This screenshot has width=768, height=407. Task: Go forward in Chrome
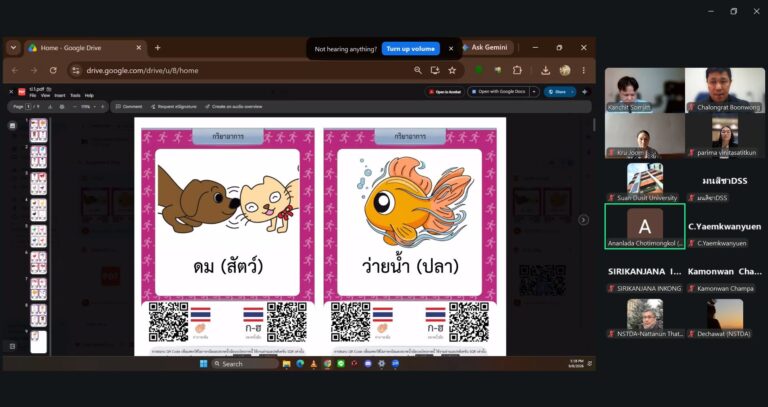click(34, 71)
